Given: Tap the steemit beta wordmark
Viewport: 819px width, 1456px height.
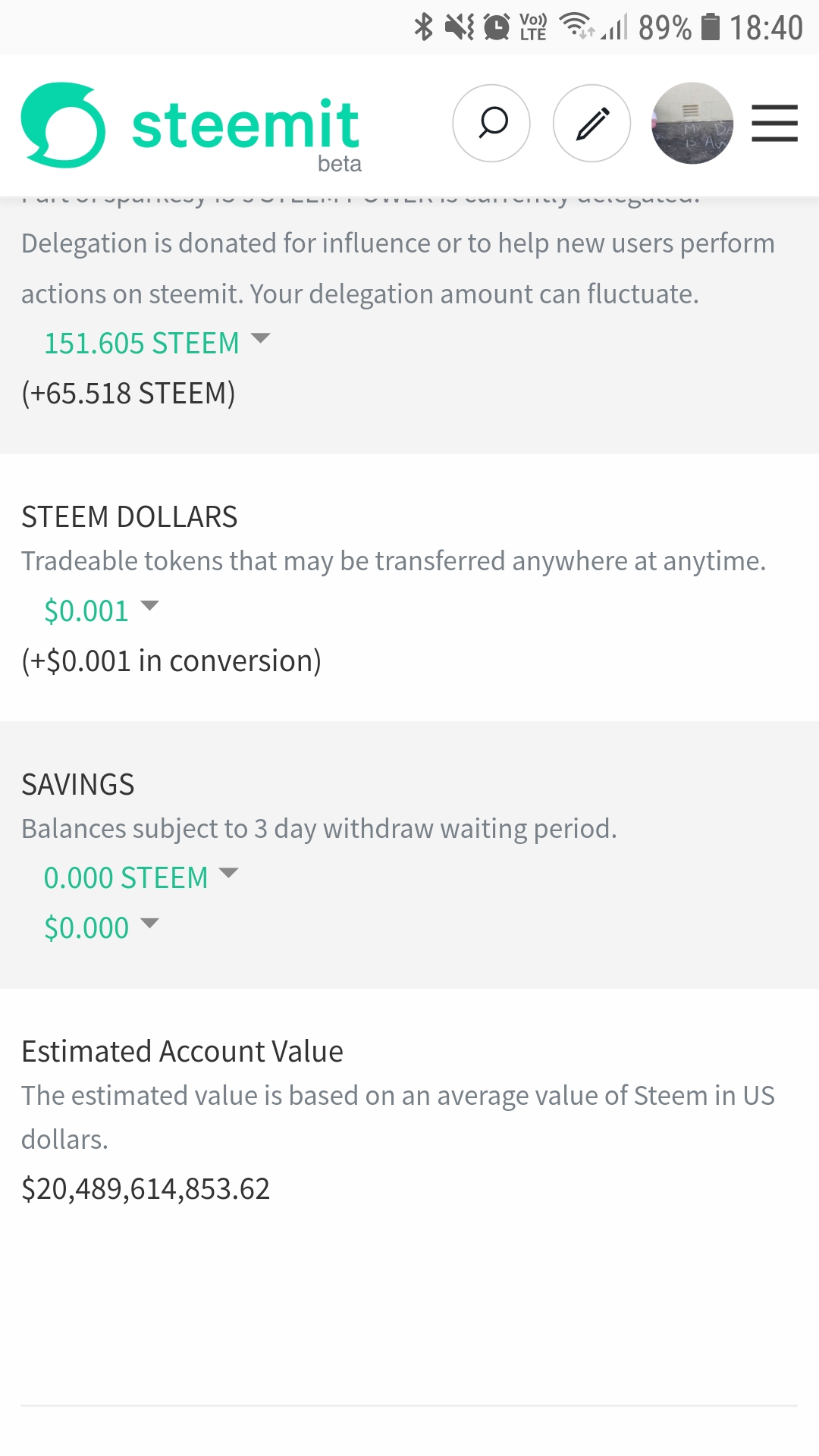Looking at the screenshot, I should pos(246,133).
